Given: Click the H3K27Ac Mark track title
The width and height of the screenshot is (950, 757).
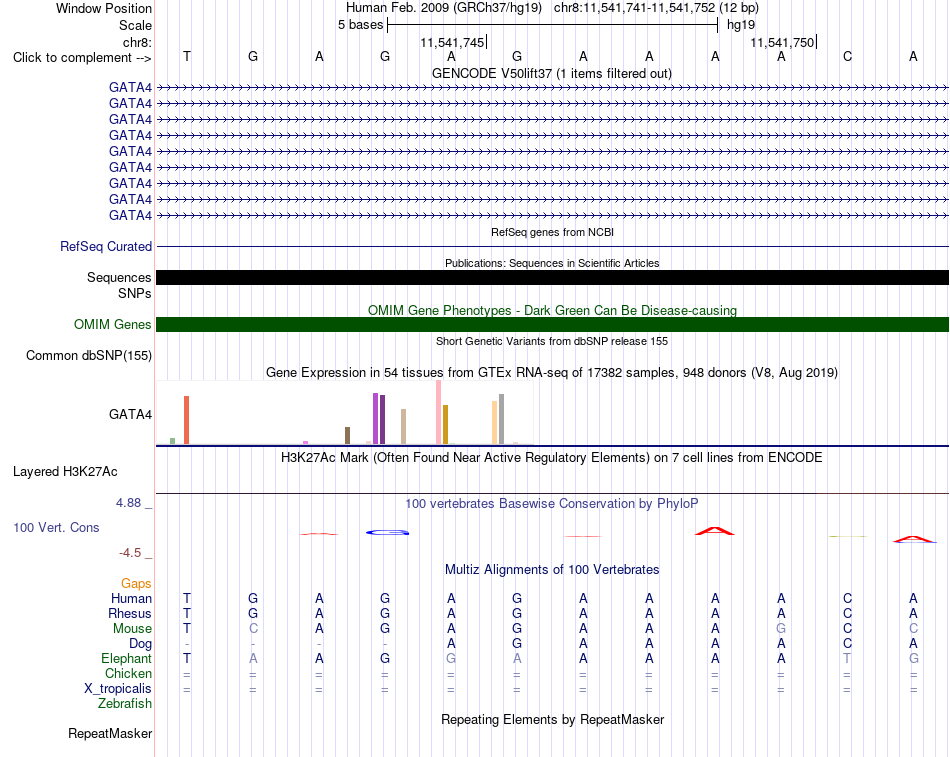Looking at the screenshot, I should coord(552,458).
